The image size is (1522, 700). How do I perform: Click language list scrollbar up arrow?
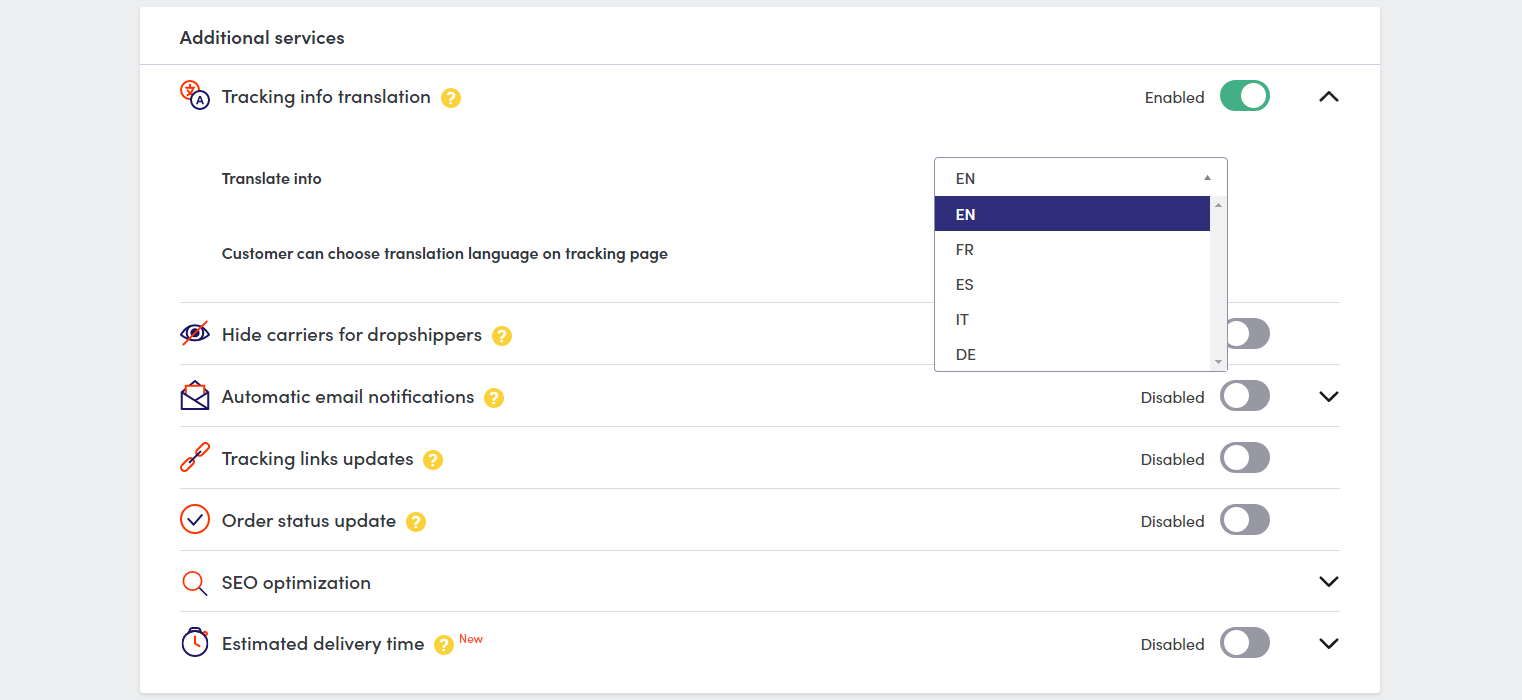pyautogui.click(x=1218, y=205)
